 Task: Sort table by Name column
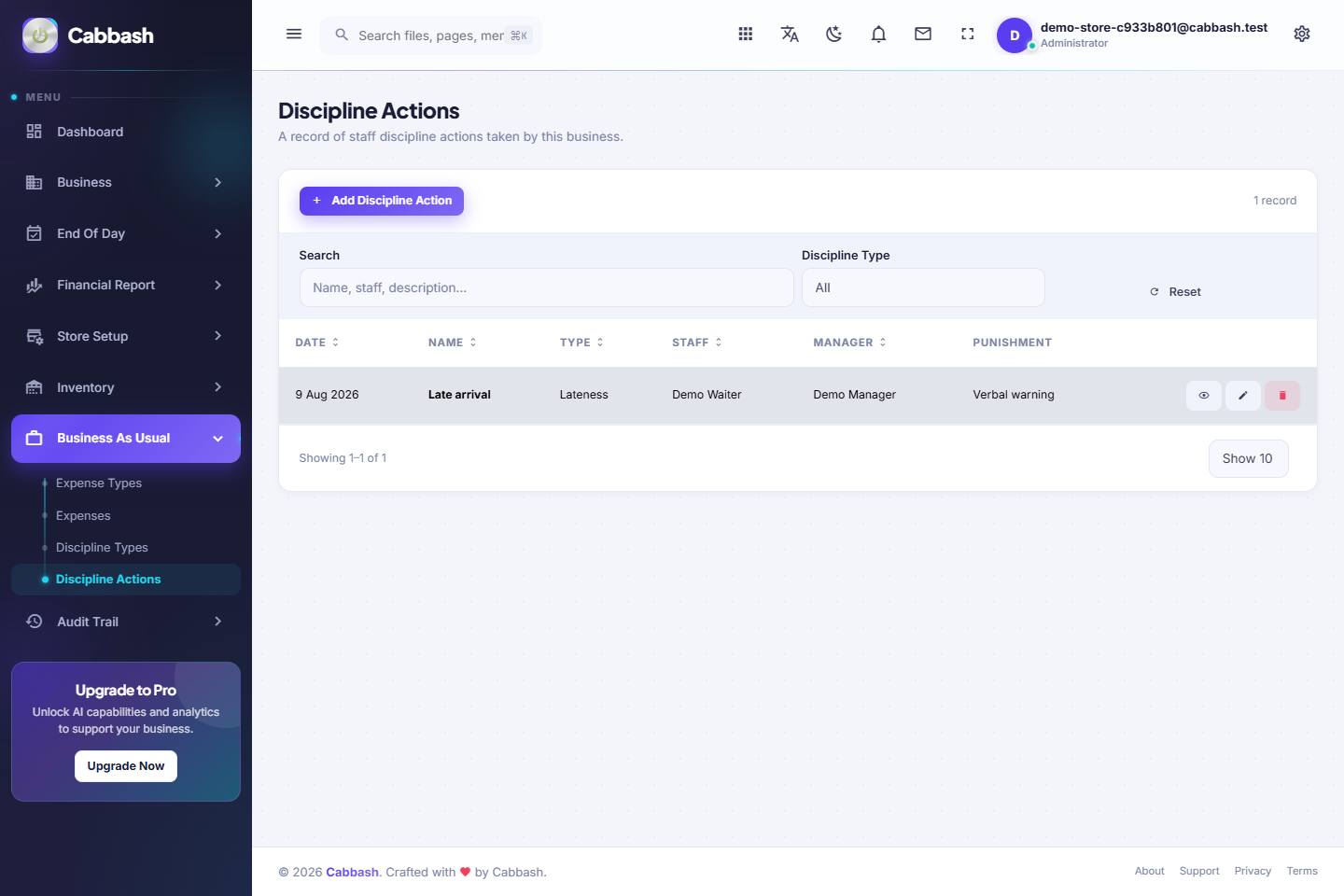click(453, 343)
